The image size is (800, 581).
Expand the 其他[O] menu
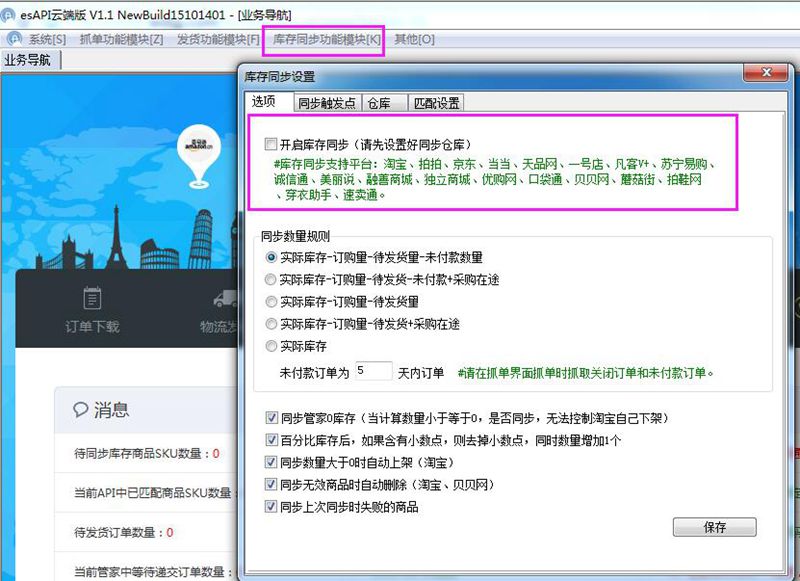[414, 39]
